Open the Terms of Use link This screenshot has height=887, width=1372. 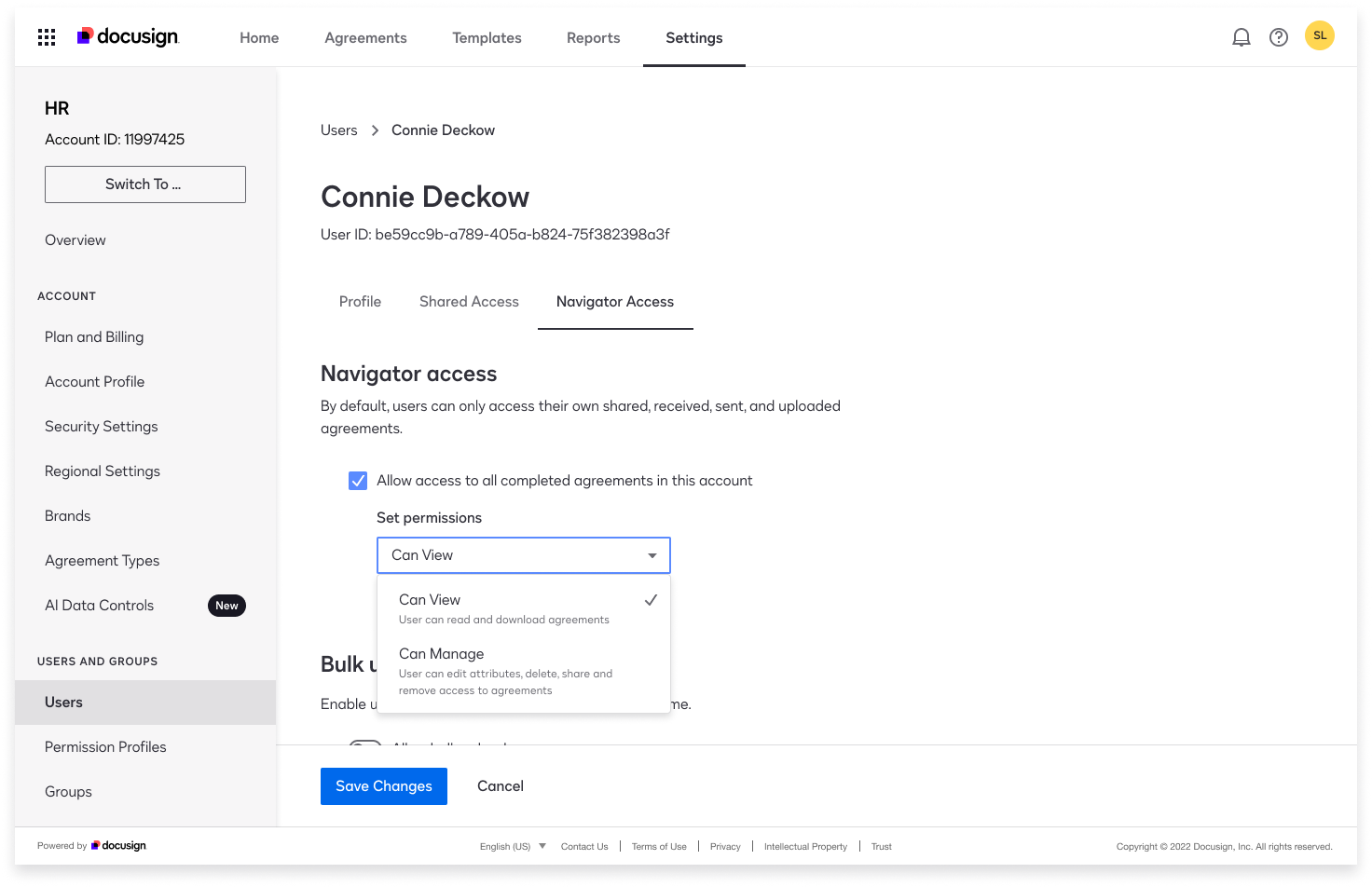coord(659,846)
